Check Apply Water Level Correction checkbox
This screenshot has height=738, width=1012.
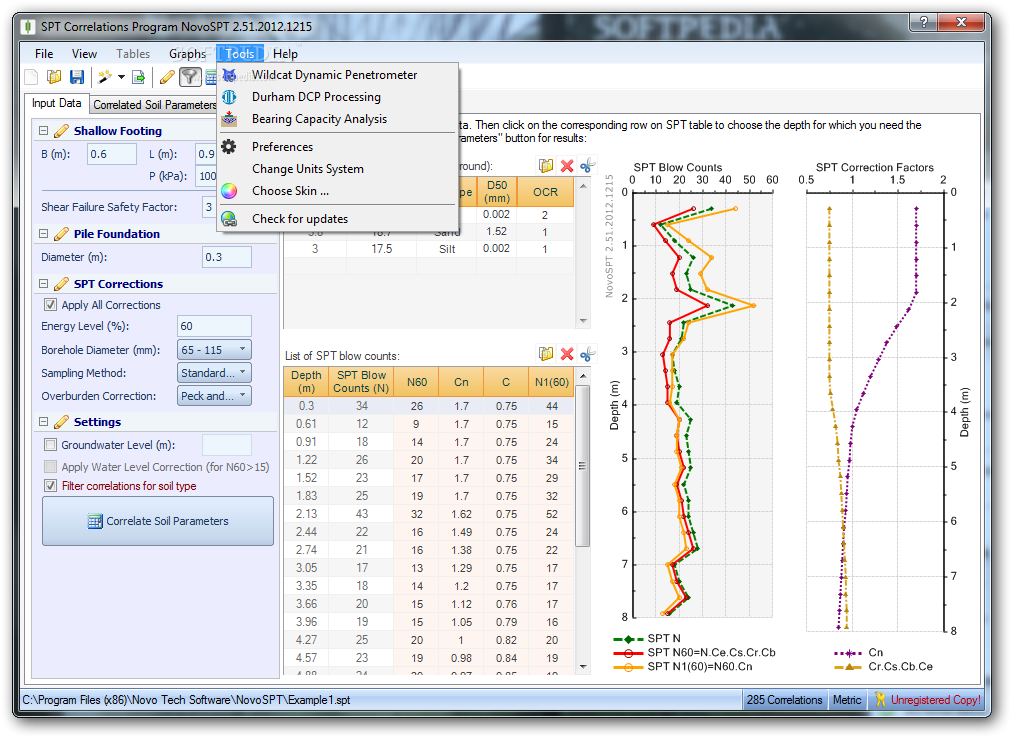point(50,467)
